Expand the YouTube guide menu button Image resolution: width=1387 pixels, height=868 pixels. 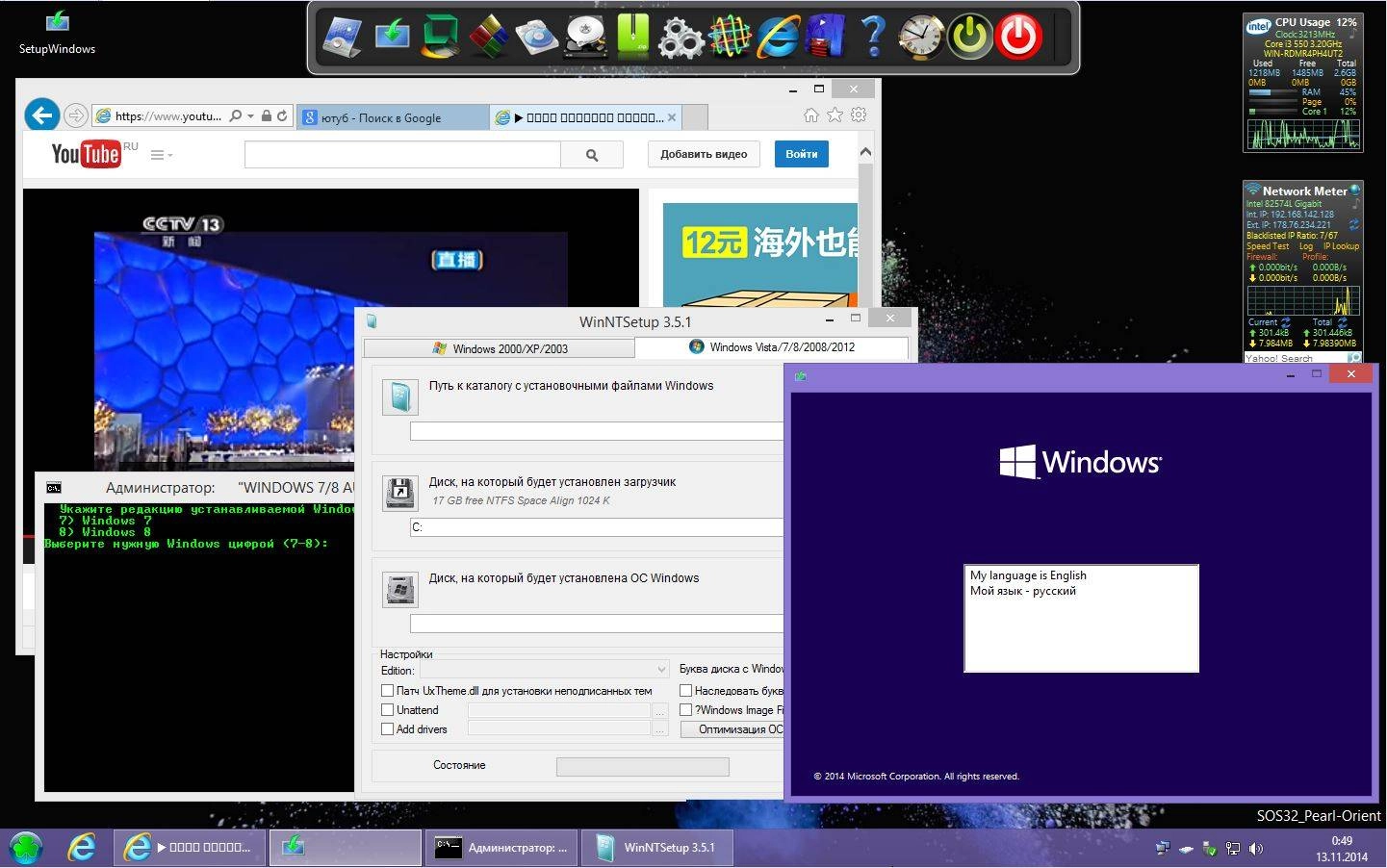[161, 154]
